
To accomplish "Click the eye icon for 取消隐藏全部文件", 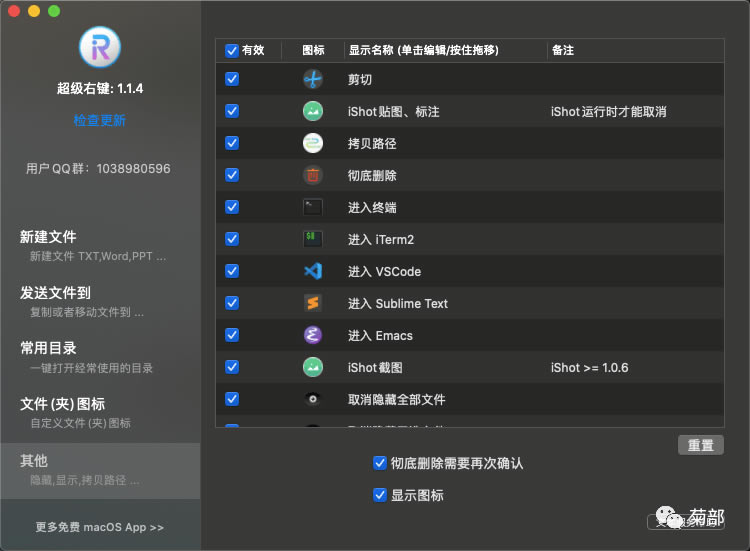I will click(x=313, y=399).
